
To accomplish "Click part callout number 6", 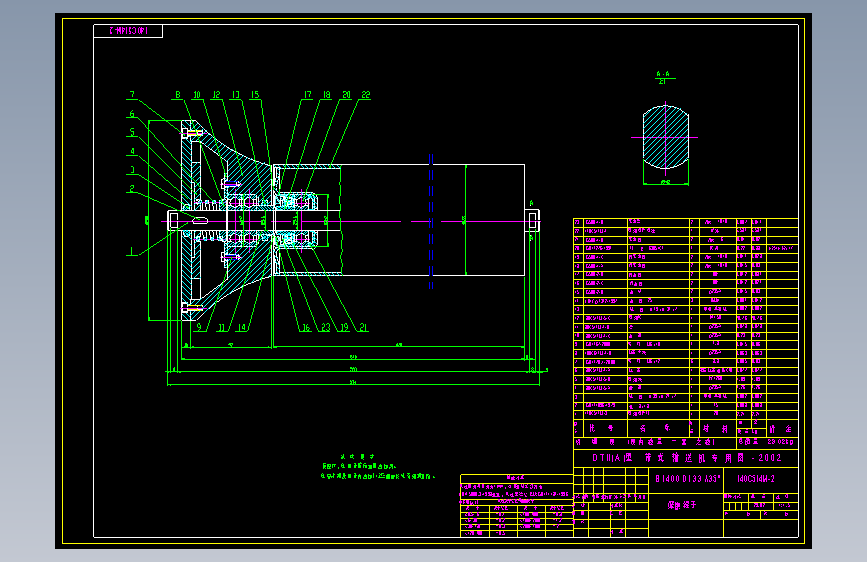I will click(132, 114).
